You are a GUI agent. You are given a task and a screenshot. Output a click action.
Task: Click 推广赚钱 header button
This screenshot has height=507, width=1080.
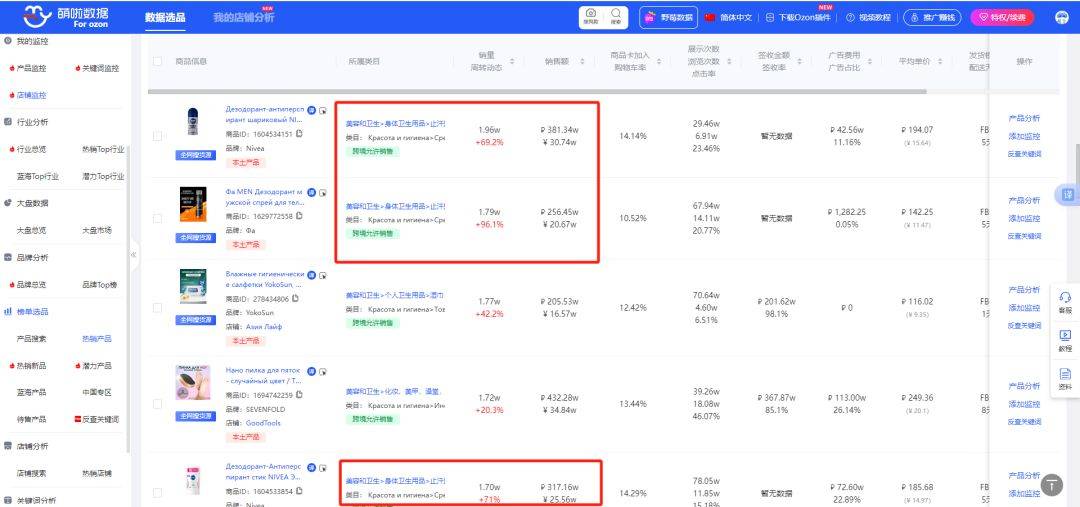pyautogui.click(x=932, y=17)
